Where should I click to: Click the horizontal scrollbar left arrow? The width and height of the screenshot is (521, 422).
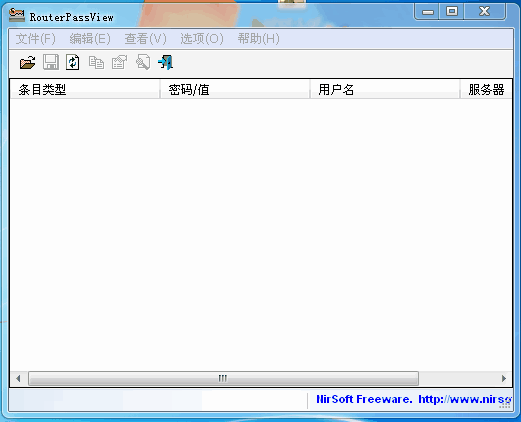(x=18, y=379)
